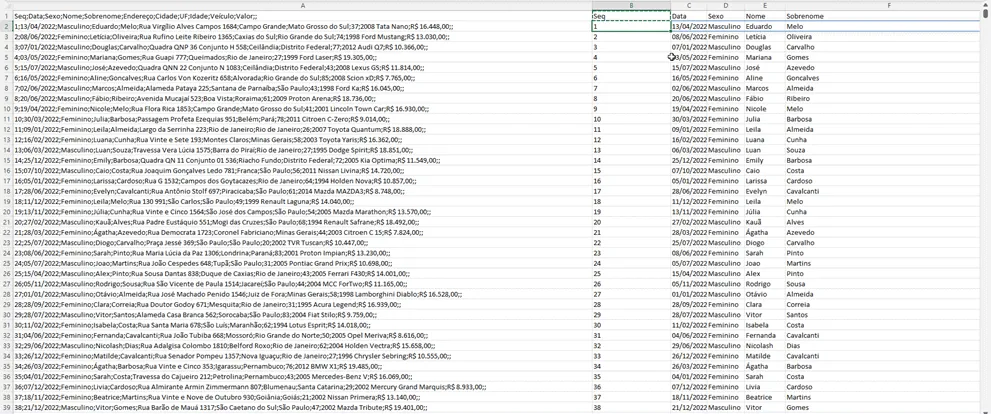Select the name cell 'Luana'
The image size is (991, 415).
point(764,140)
